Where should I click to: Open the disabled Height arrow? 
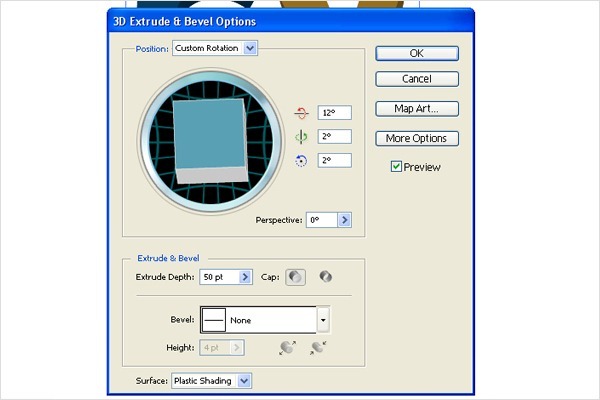tap(236, 348)
